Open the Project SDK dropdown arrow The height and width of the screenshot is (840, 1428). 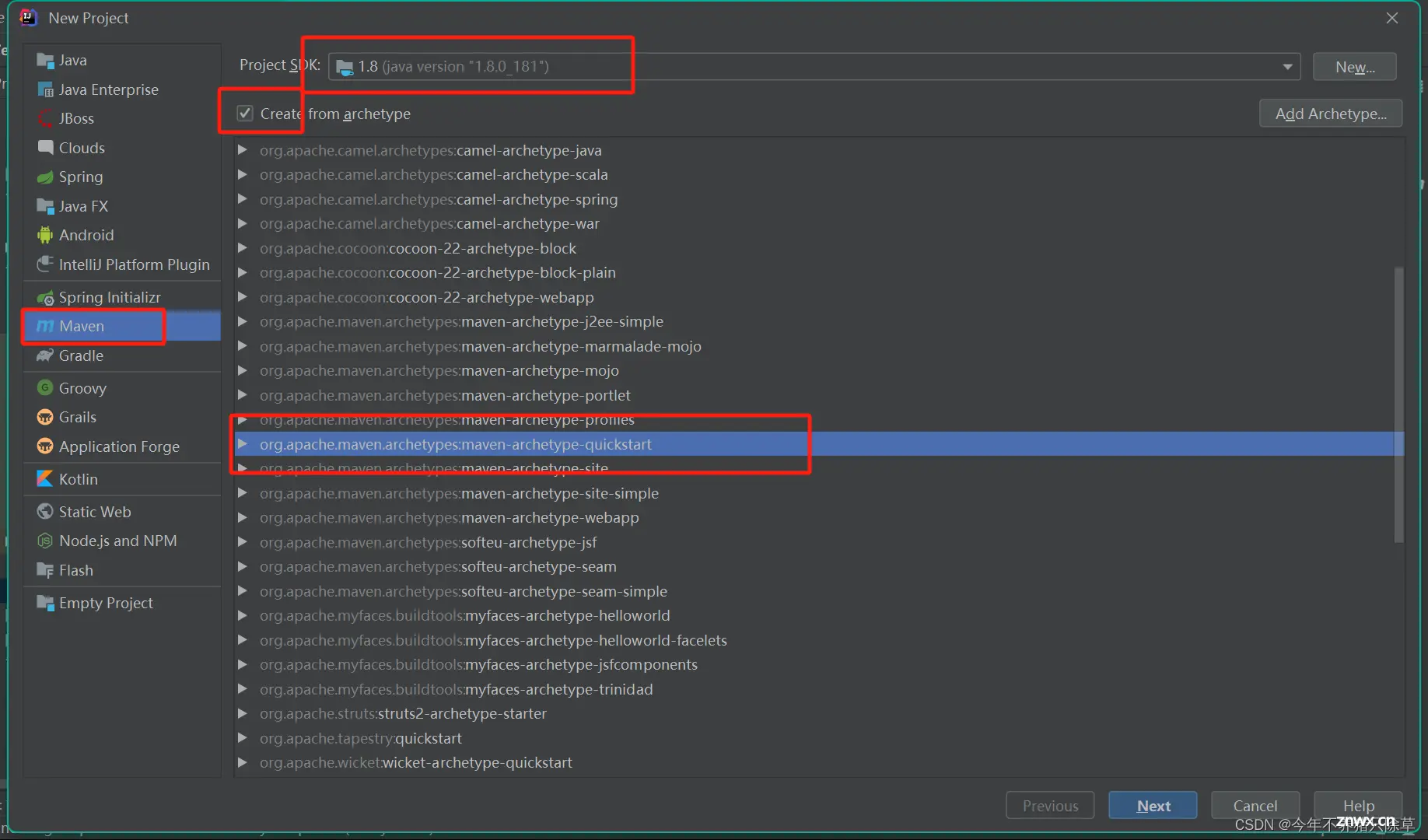coord(1287,67)
